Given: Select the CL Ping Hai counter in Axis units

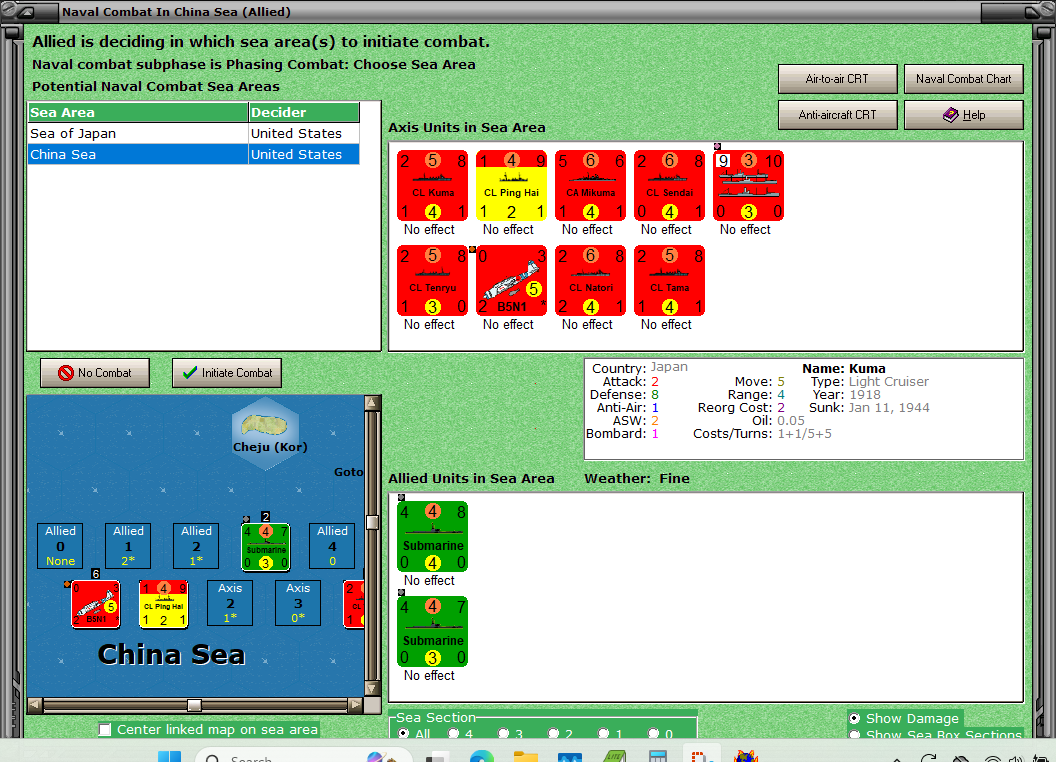Looking at the screenshot, I should pos(511,185).
